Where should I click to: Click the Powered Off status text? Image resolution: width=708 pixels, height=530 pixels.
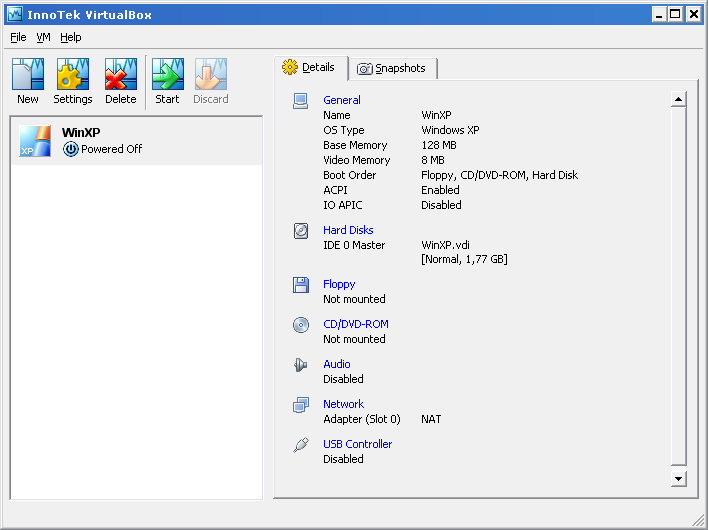tap(112, 149)
